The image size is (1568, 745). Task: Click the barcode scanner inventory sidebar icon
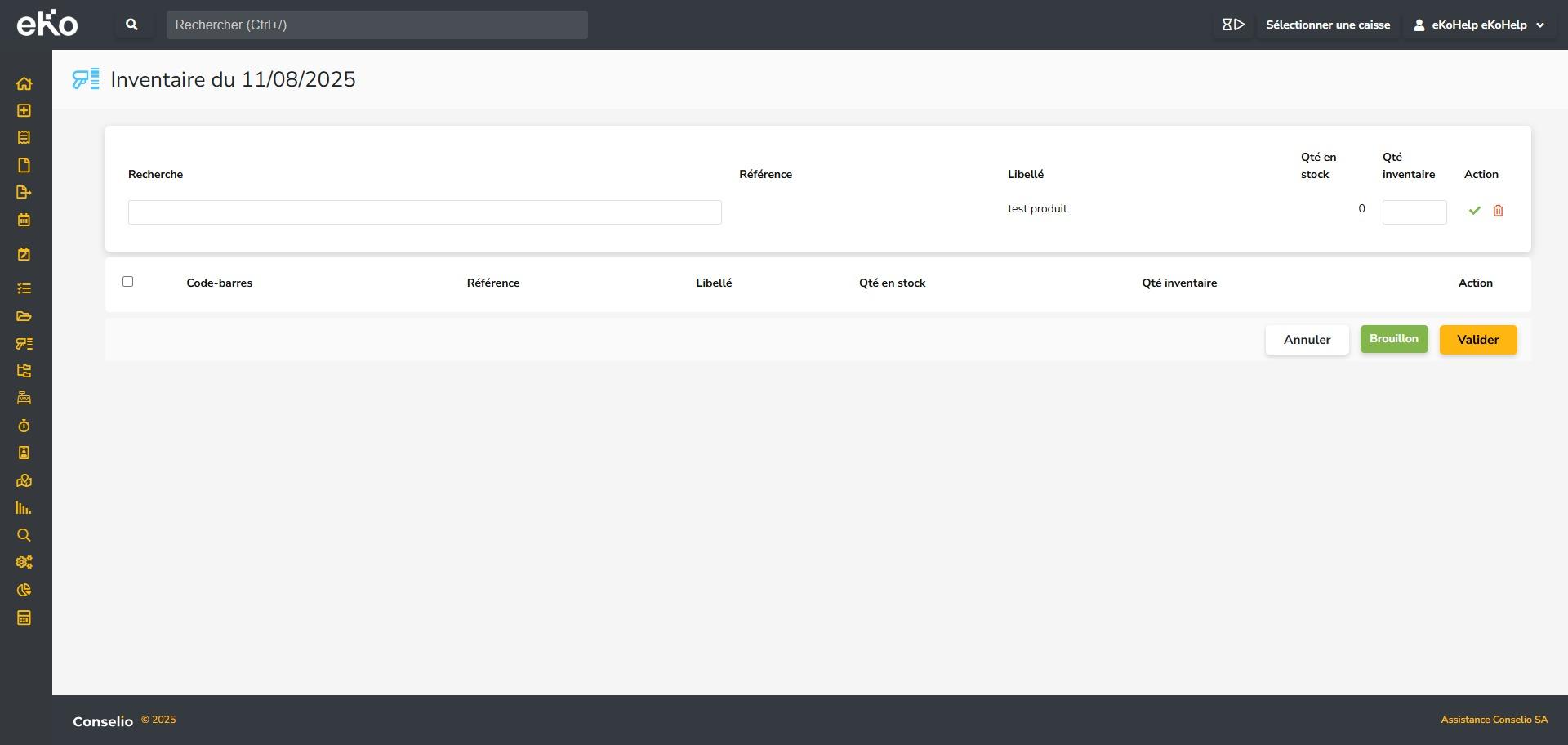(24, 343)
